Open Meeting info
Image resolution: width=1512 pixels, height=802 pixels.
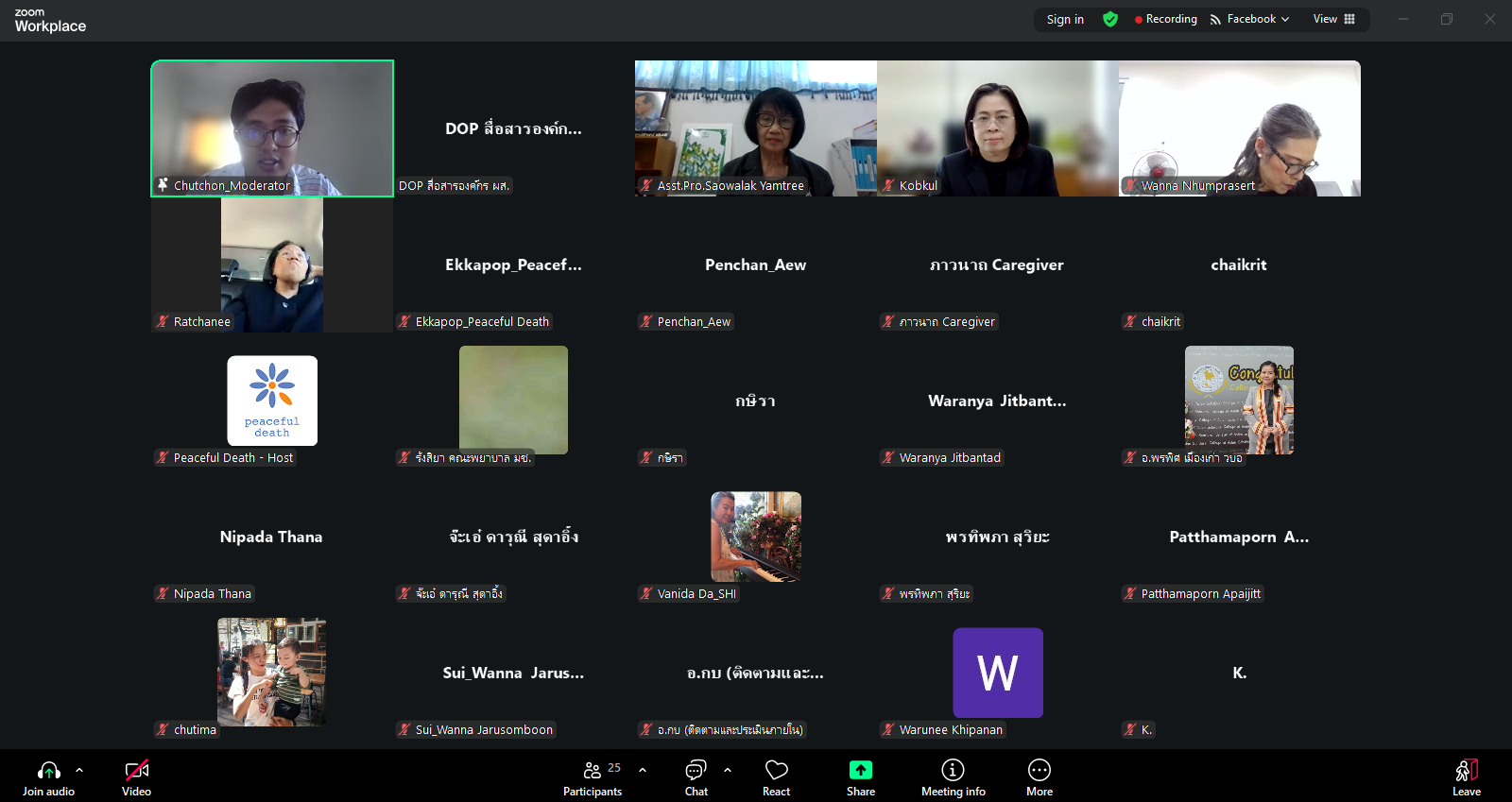[953, 771]
